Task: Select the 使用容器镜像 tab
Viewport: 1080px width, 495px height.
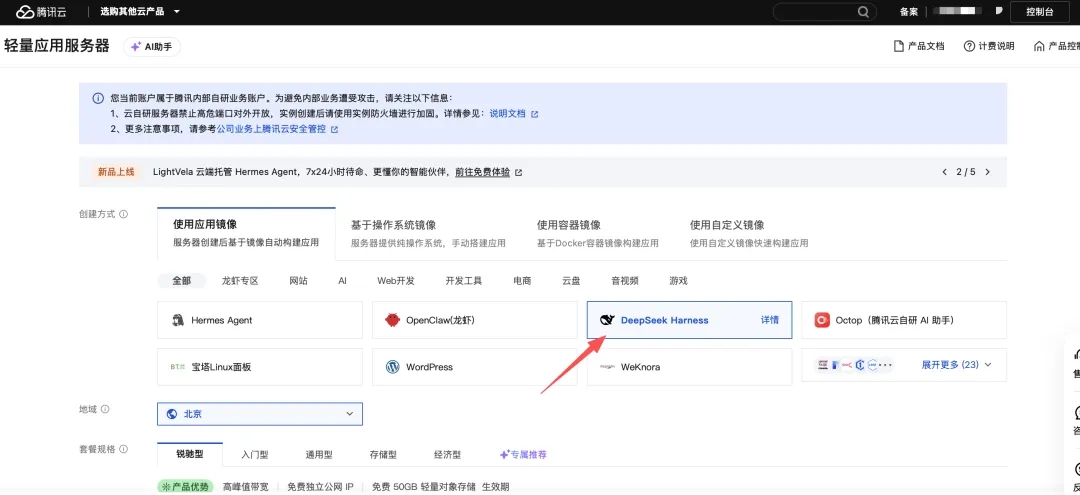Action: 597,233
